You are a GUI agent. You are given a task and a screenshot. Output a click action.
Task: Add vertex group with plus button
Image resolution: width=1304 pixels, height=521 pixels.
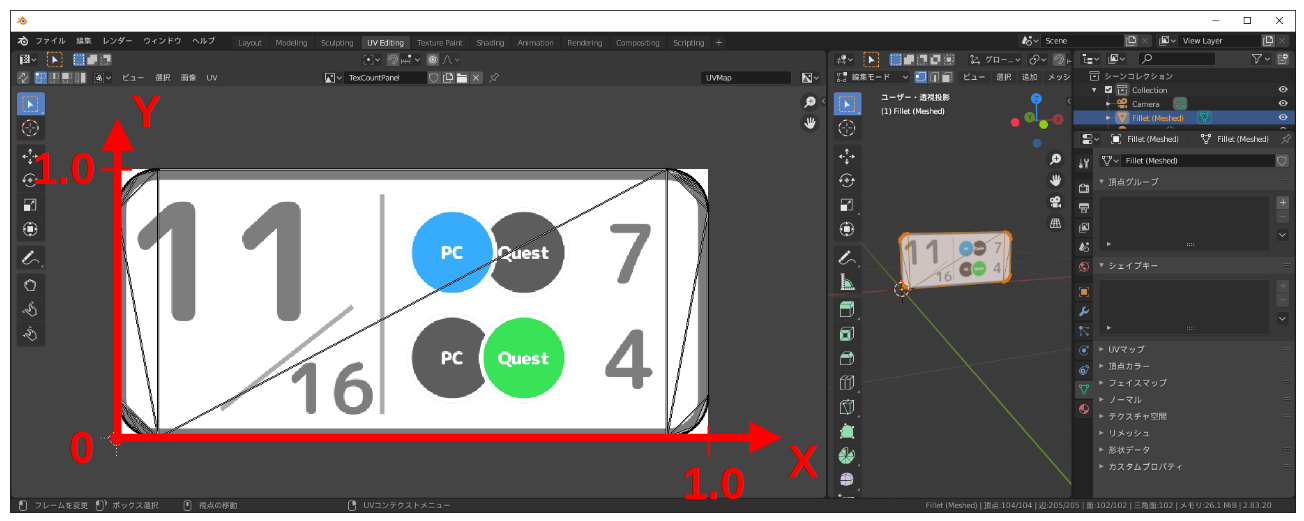(x=1283, y=203)
